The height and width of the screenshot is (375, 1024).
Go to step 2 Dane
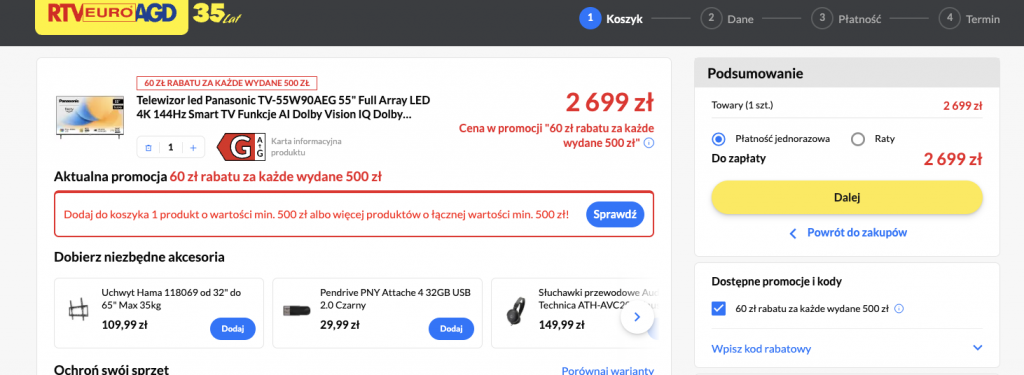coord(727,18)
